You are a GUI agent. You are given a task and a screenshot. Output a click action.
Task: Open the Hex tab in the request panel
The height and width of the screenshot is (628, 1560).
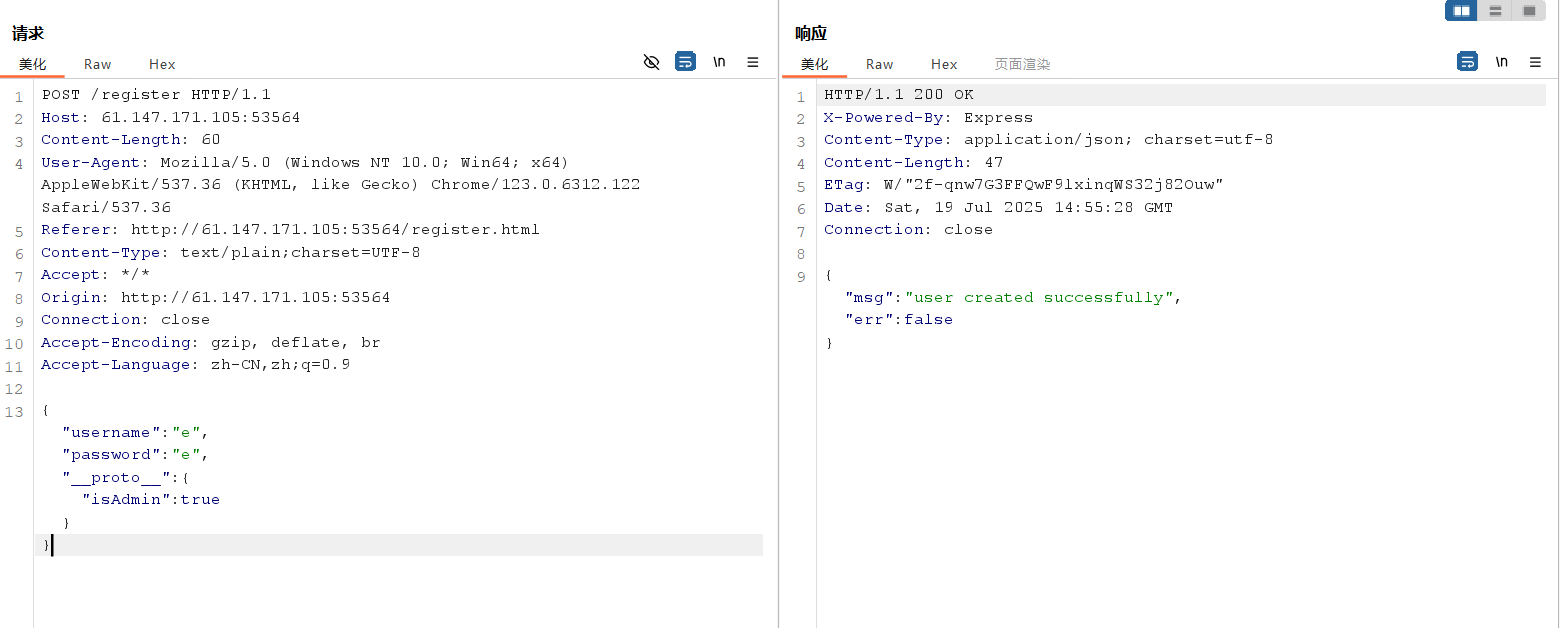162,64
